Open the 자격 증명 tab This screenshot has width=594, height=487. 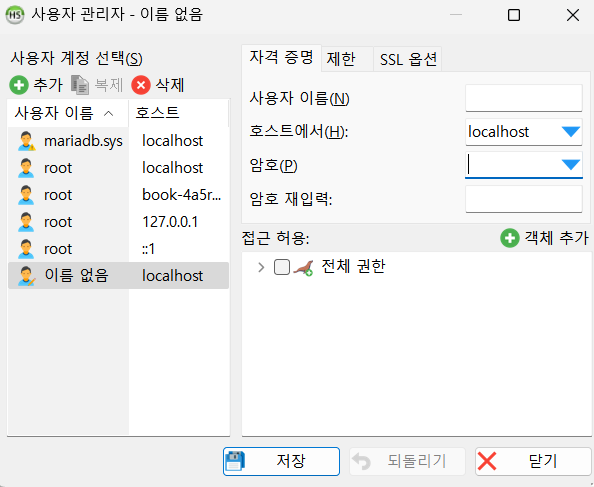pyautogui.click(x=281, y=58)
